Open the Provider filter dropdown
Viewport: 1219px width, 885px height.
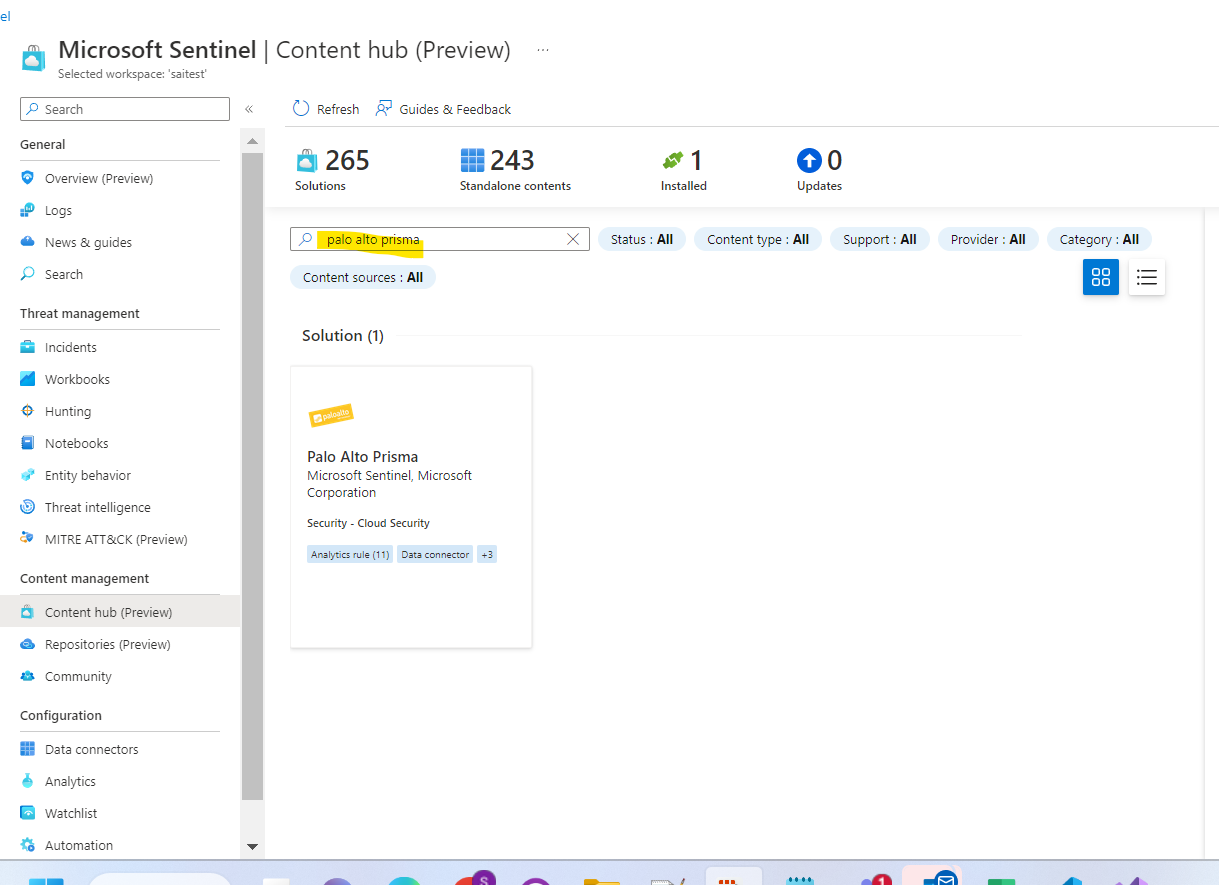[987, 238]
